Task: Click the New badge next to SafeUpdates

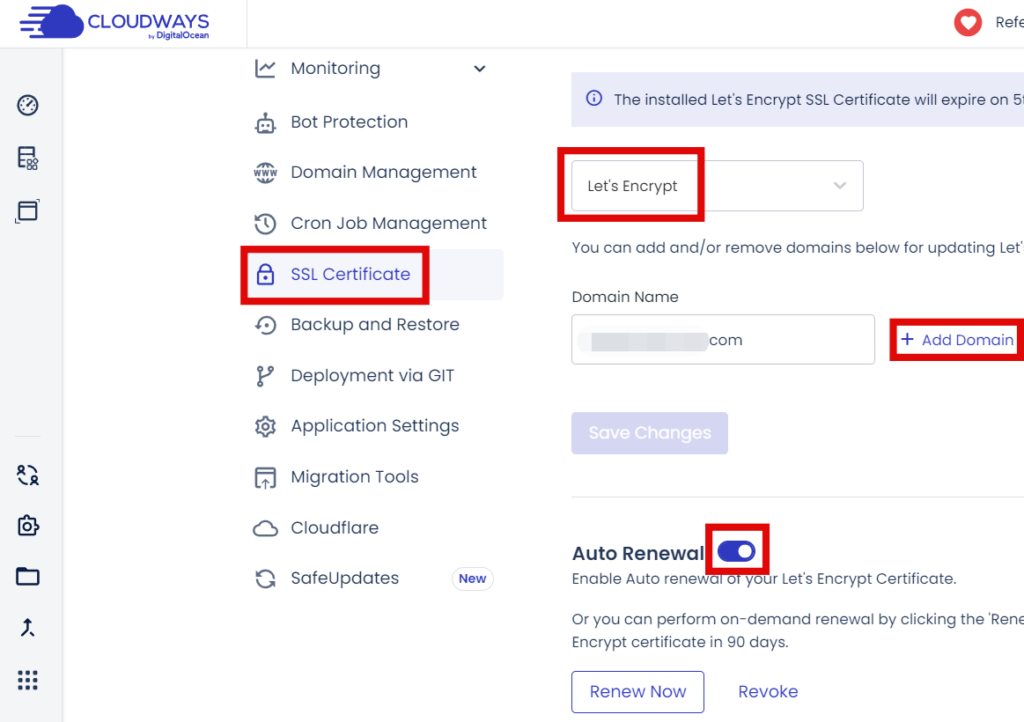Action: [472, 578]
